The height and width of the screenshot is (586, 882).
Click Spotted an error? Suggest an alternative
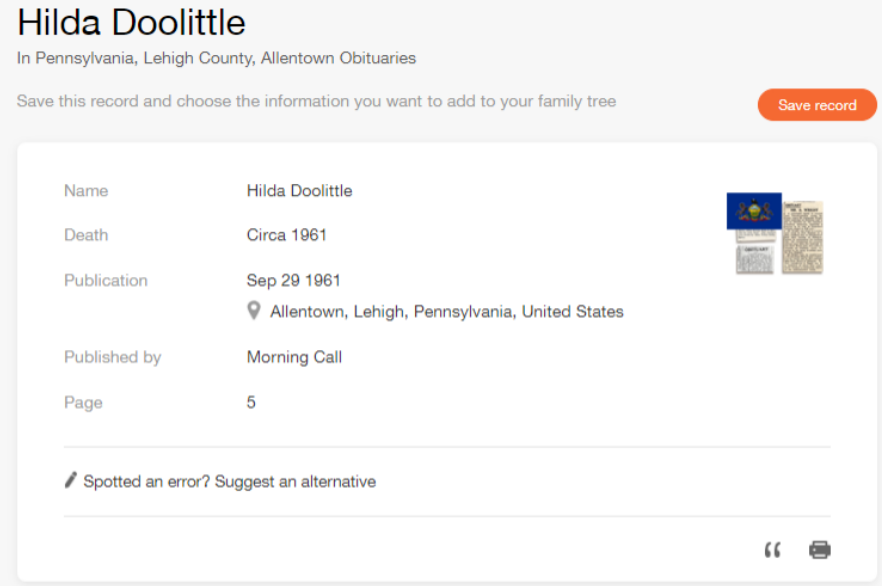pyautogui.click(x=230, y=481)
